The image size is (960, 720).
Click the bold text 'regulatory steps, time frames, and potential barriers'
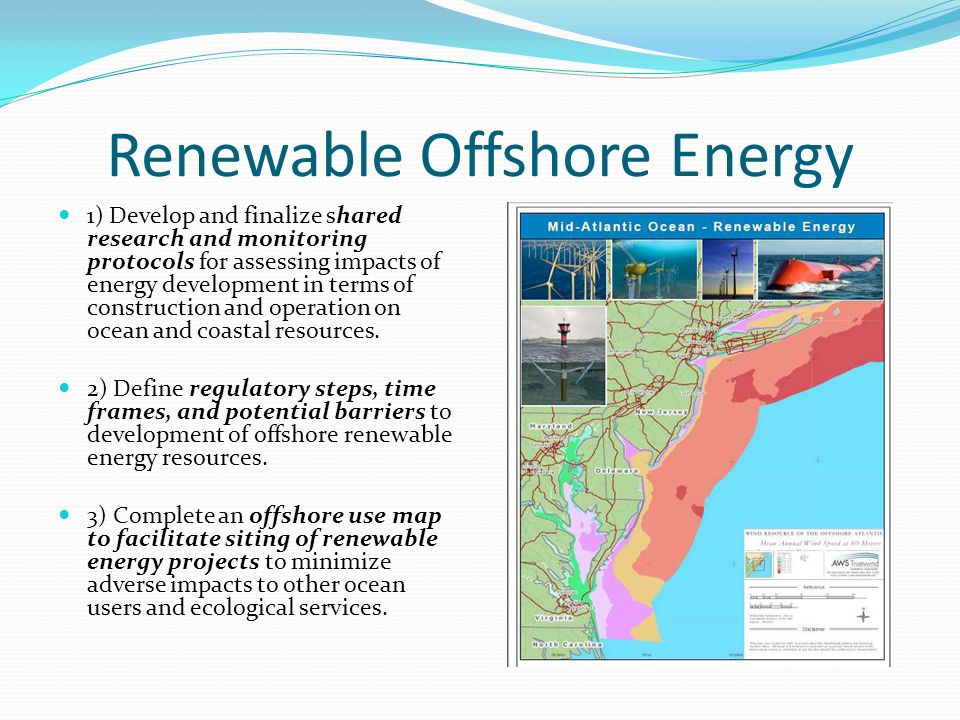point(261,400)
